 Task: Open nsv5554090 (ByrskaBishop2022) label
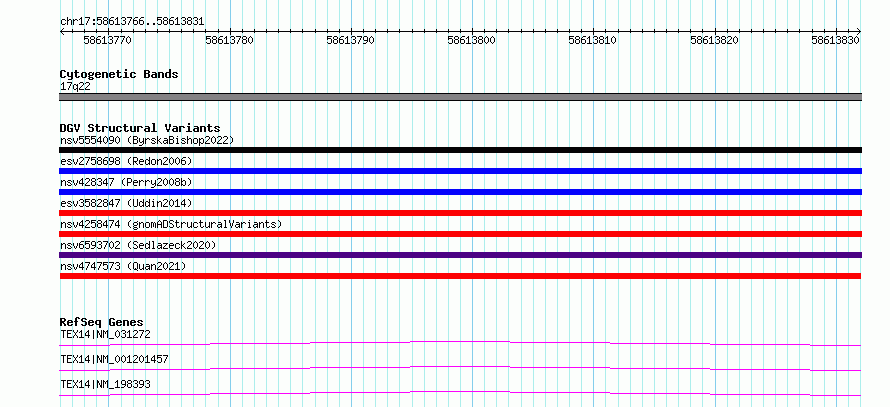click(x=147, y=140)
